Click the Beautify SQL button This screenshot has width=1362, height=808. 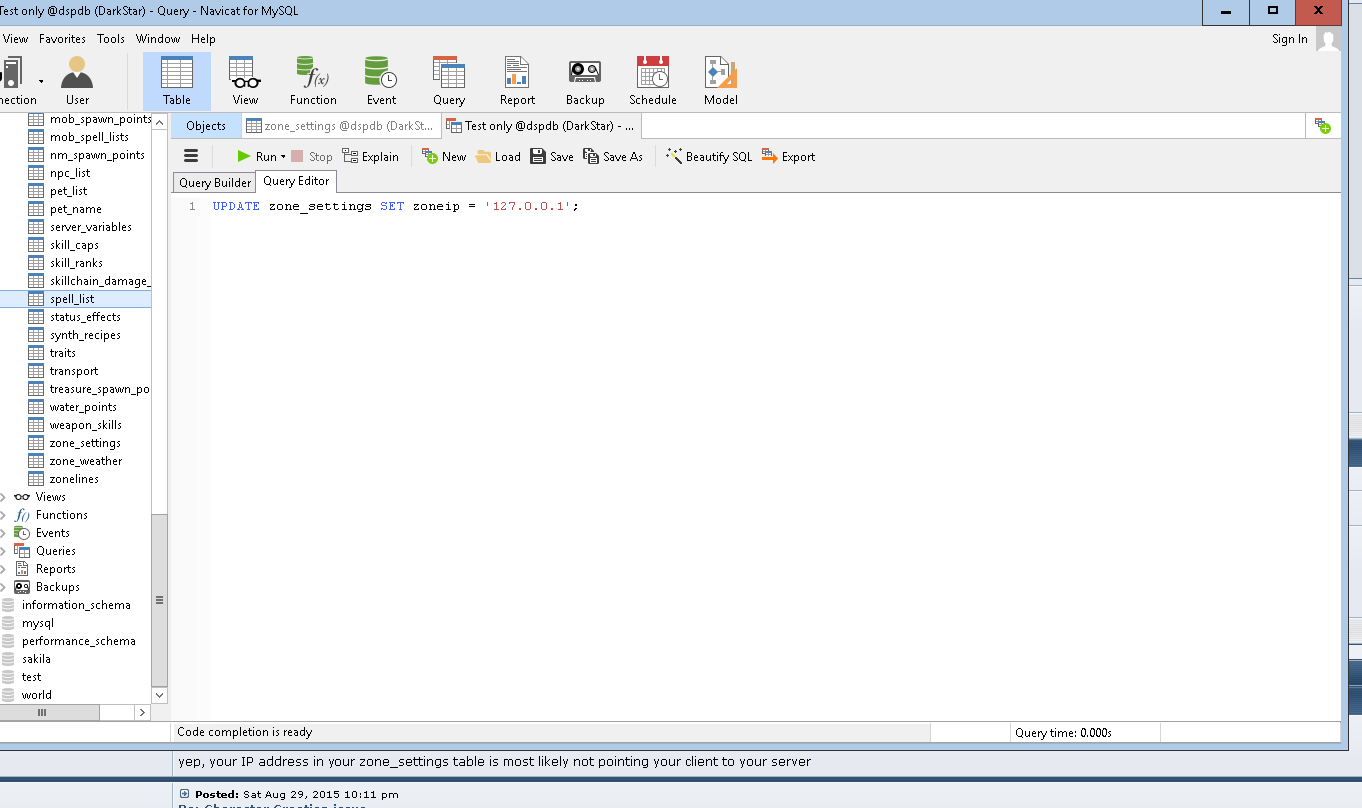click(709, 156)
